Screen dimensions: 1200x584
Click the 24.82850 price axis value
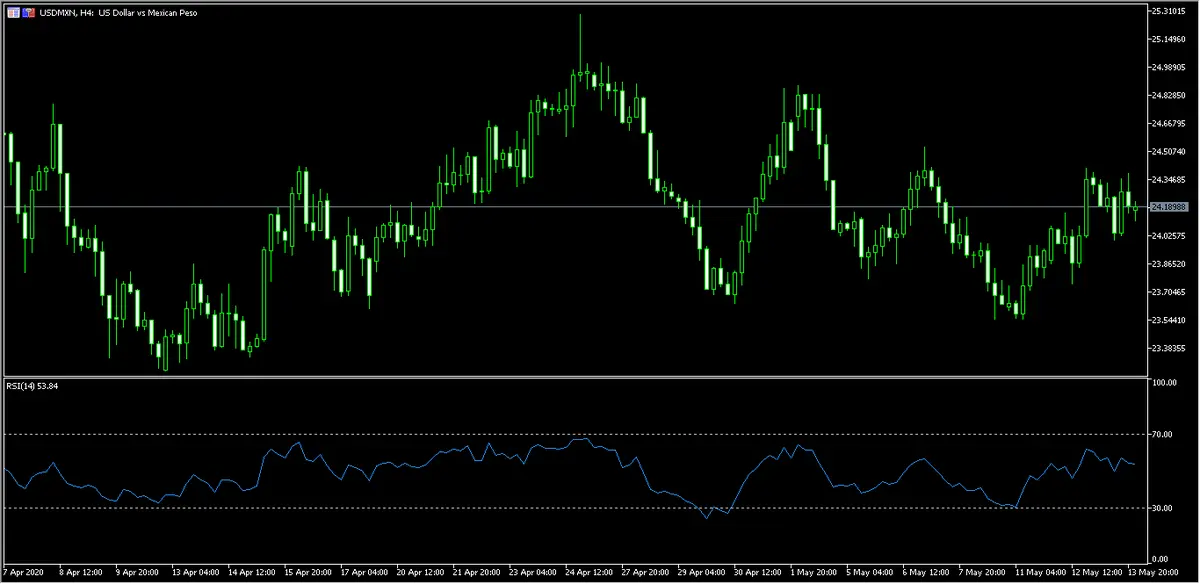[1168, 95]
